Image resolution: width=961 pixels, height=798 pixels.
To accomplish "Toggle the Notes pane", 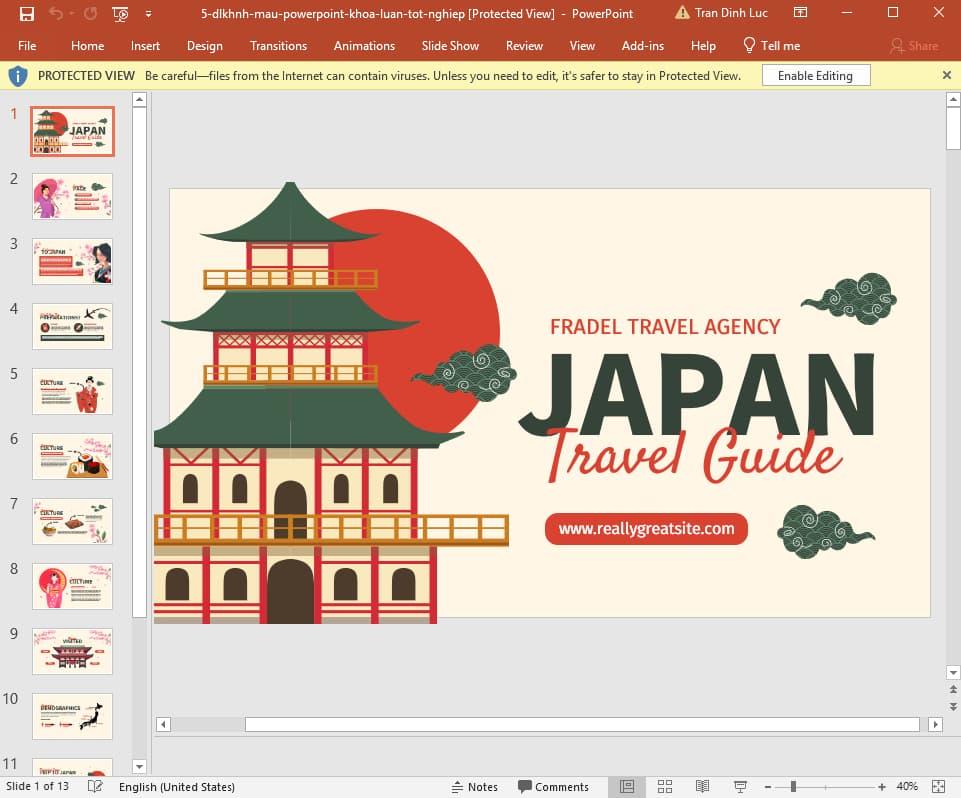I will point(475,787).
